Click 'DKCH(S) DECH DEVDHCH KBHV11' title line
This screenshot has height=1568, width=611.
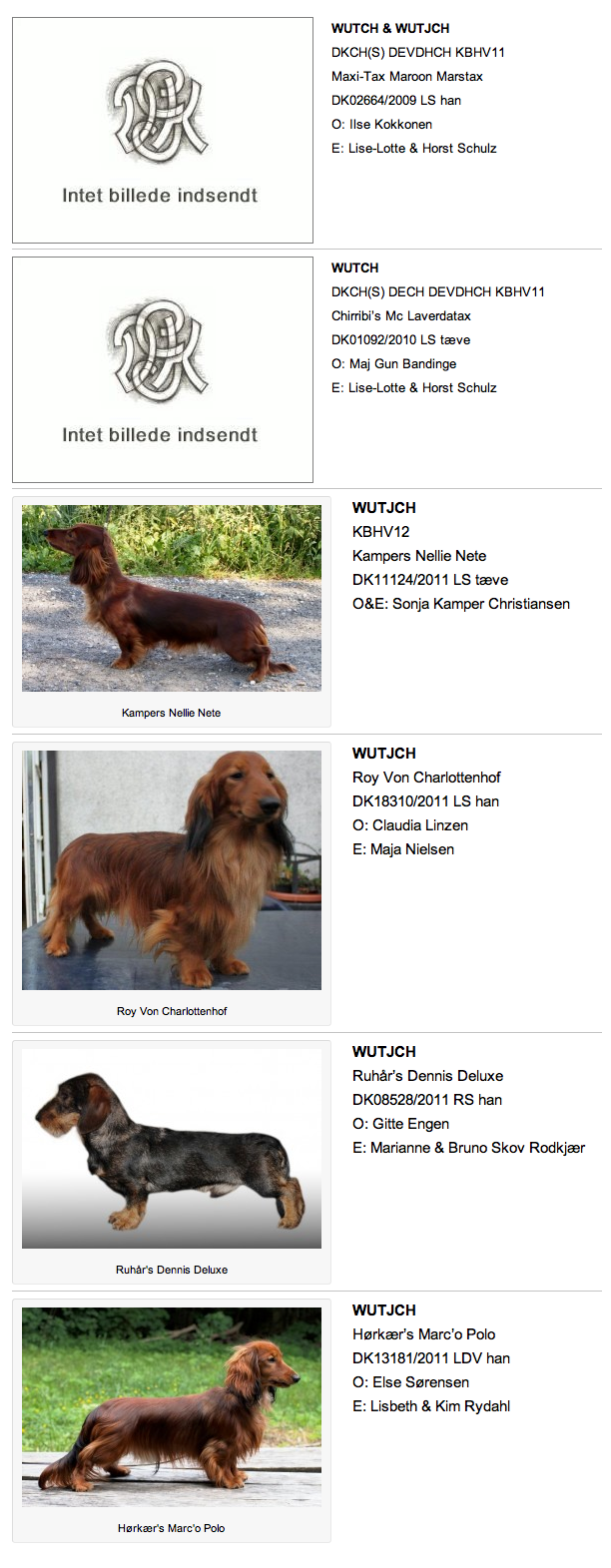pyautogui.click(x=438, y=291)
